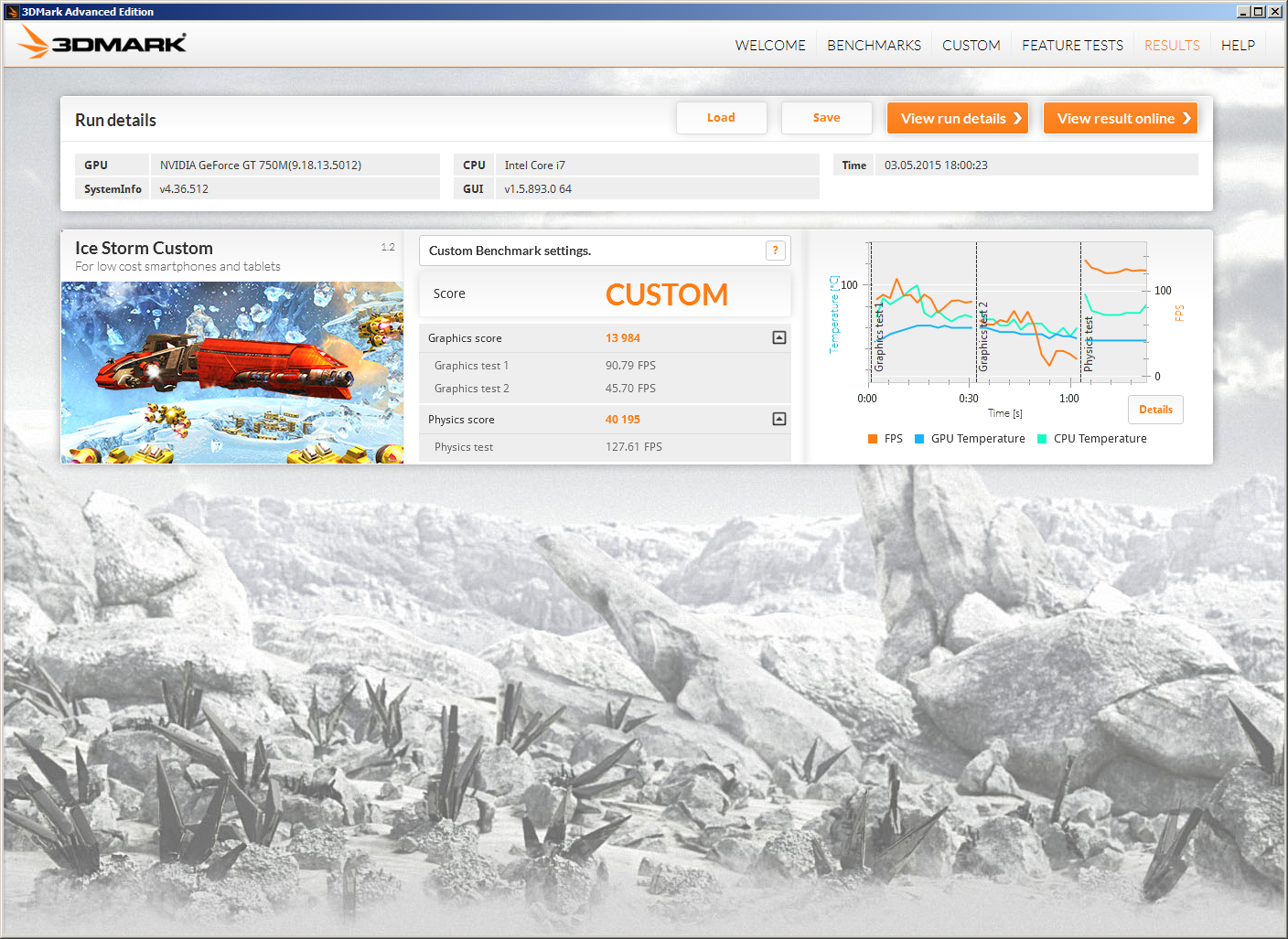
Task: Collapse the Physics score section
Action: (x=778, y=420)
